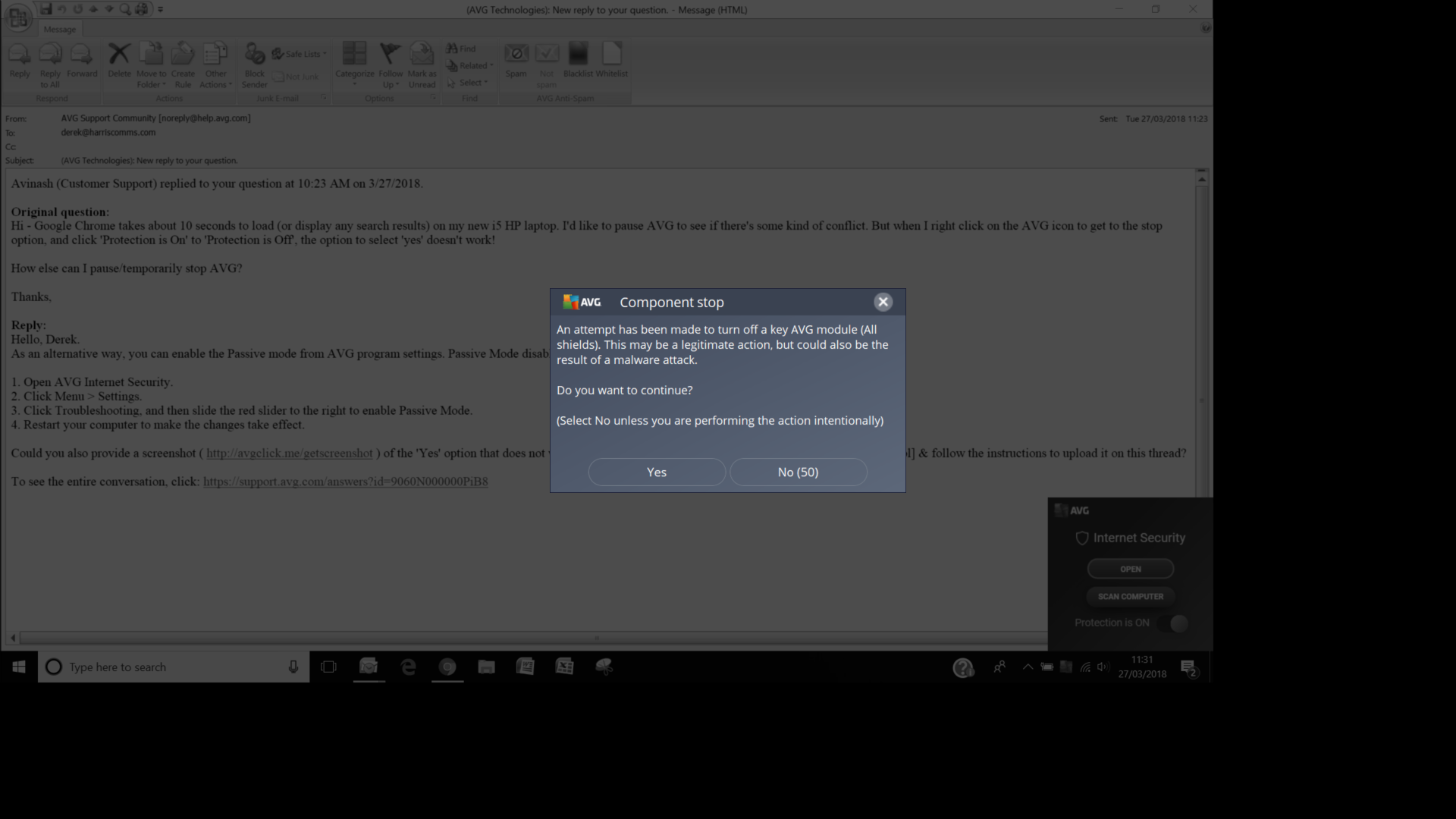1456x819 pixels.
Task: Click print preview magnifier icon
Action: (x=124, y=9)
